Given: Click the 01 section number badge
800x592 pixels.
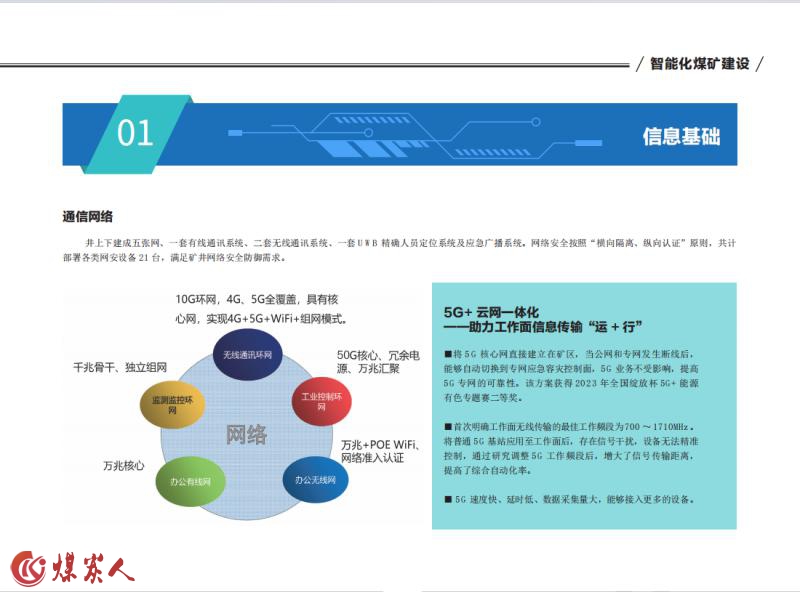Looking at the screenshot, I should [134, 134].
